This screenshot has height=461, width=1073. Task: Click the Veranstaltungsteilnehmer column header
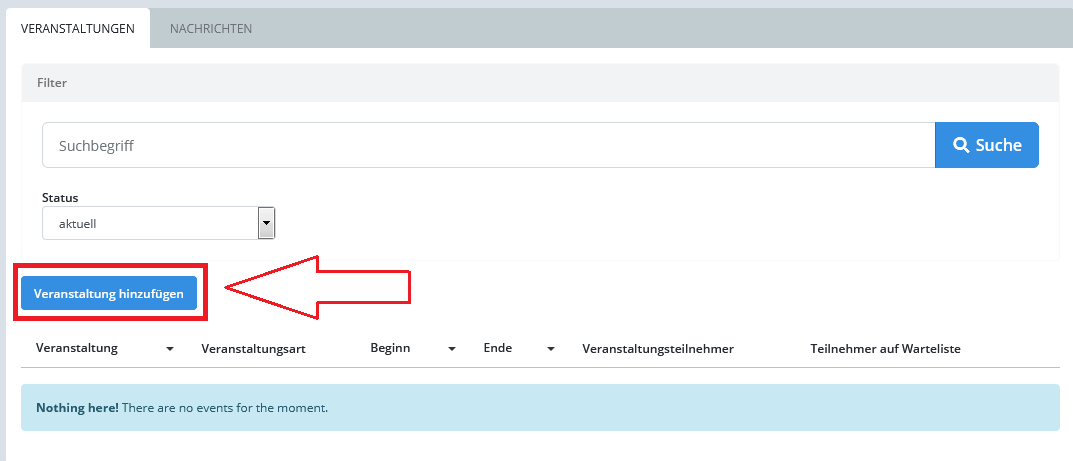point(658,349)
